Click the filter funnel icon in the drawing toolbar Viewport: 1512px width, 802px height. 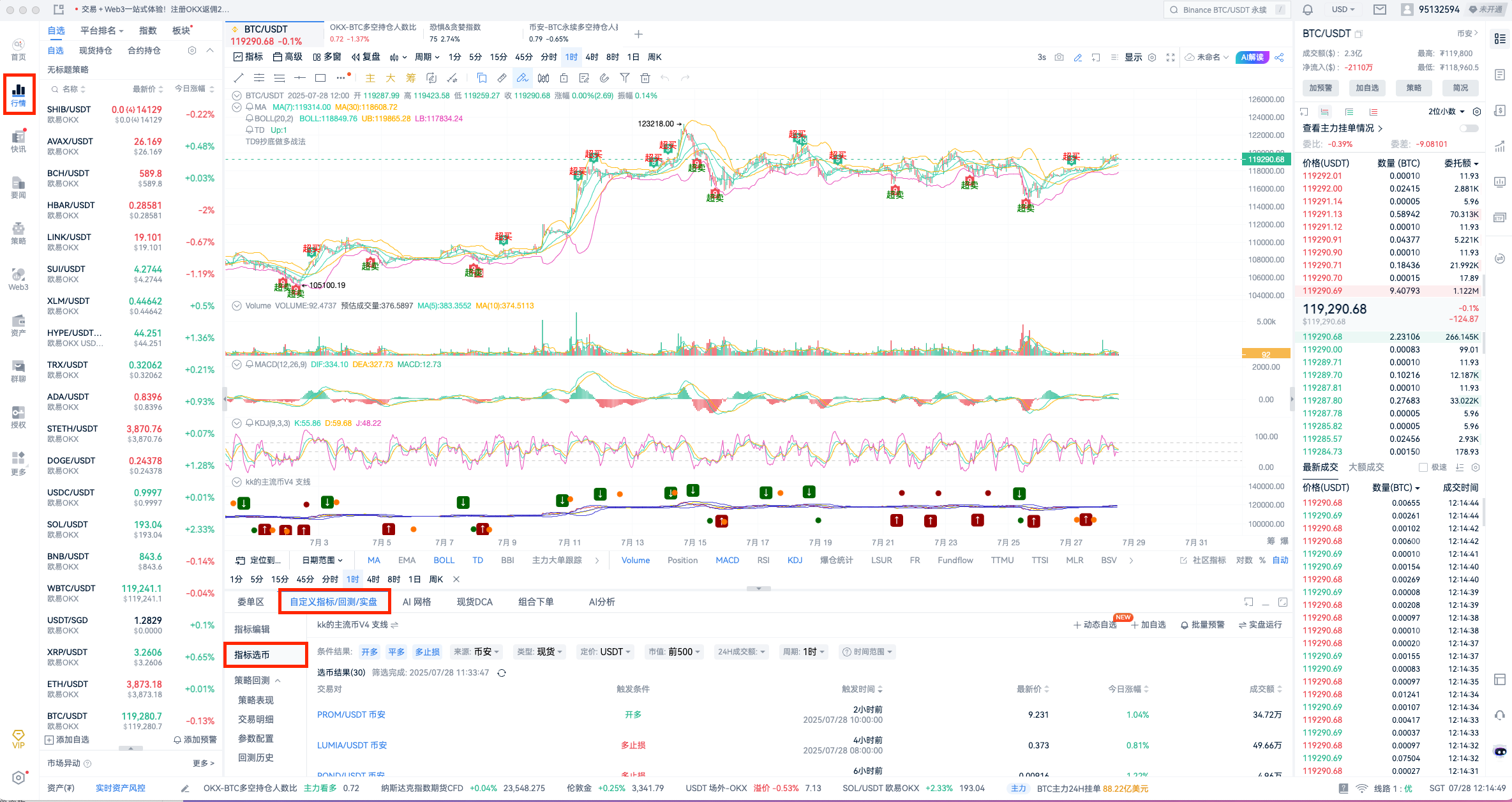[x=625, y=78]
